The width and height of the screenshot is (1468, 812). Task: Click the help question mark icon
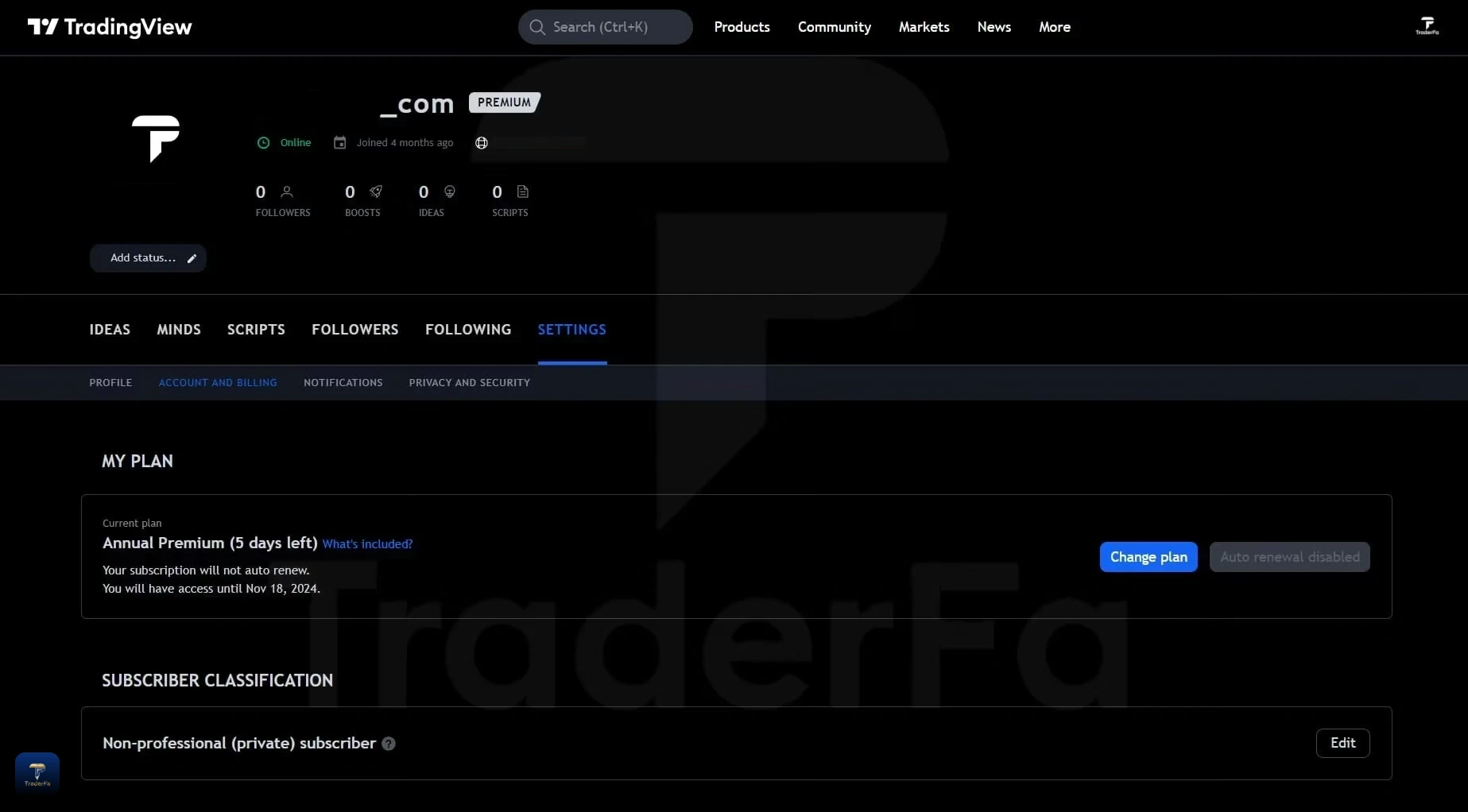389,744
